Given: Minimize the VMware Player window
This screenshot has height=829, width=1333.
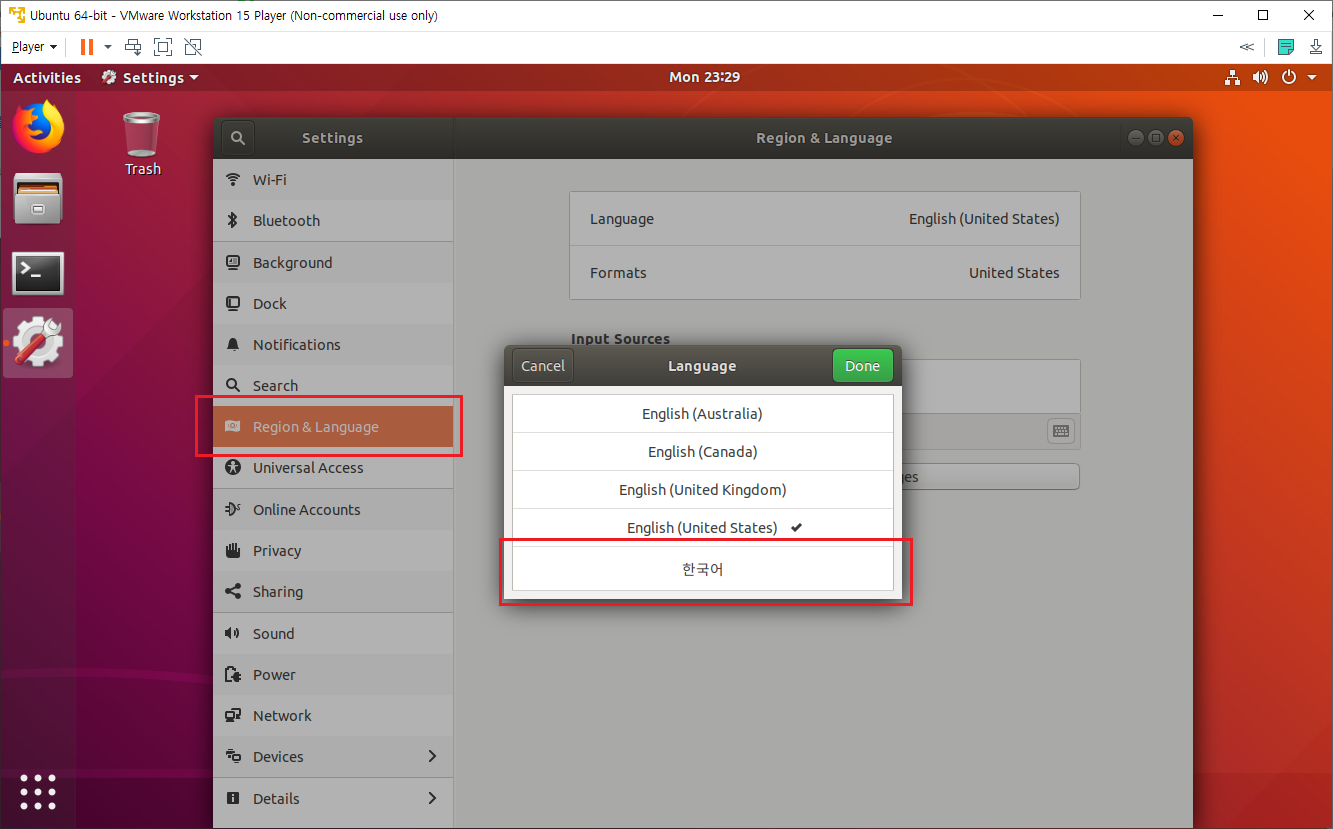Looking at the screenshot, I should [1218, 15].
